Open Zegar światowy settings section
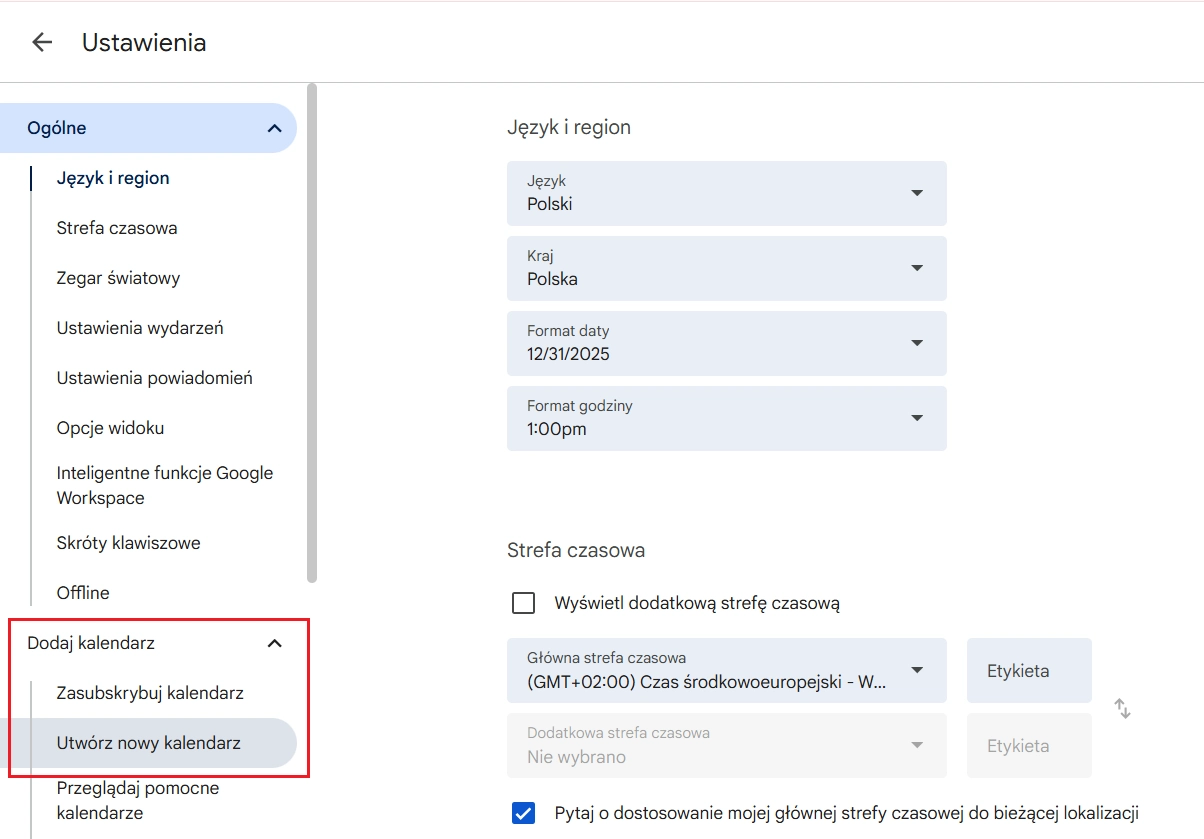The width and height of the screenshot is (1204, 839). (118, 278)
